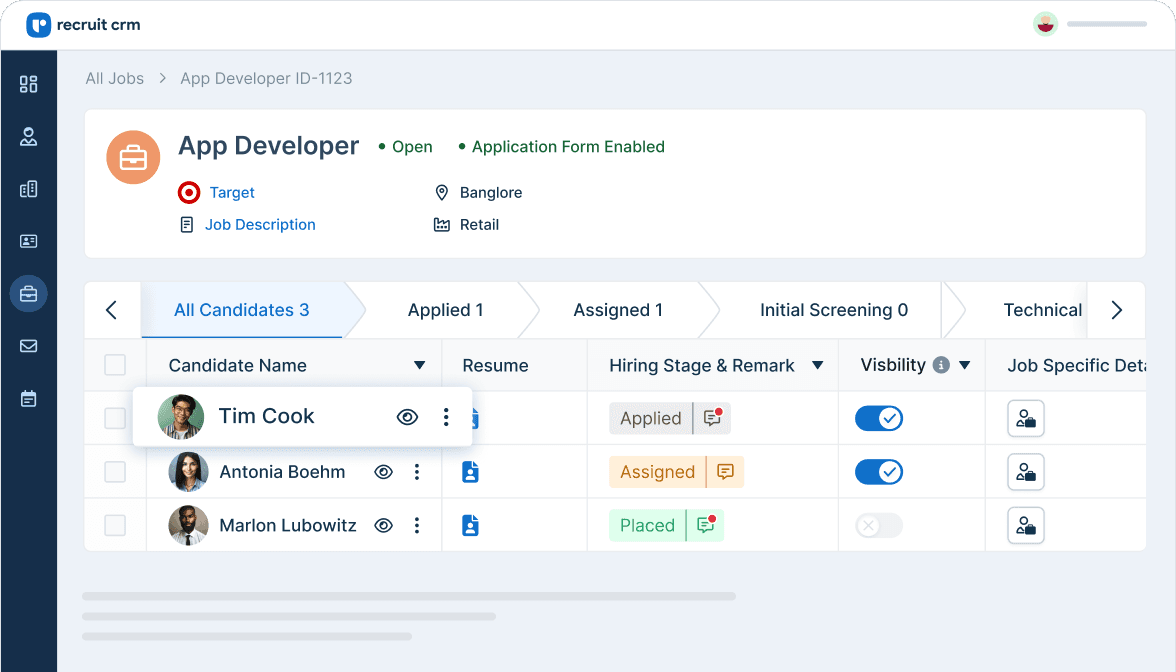Click the App Developer ID-1123 breadcrumb
Image resolution: width=1176 pixels, height=672 pixels.
[x=266, y=78]
